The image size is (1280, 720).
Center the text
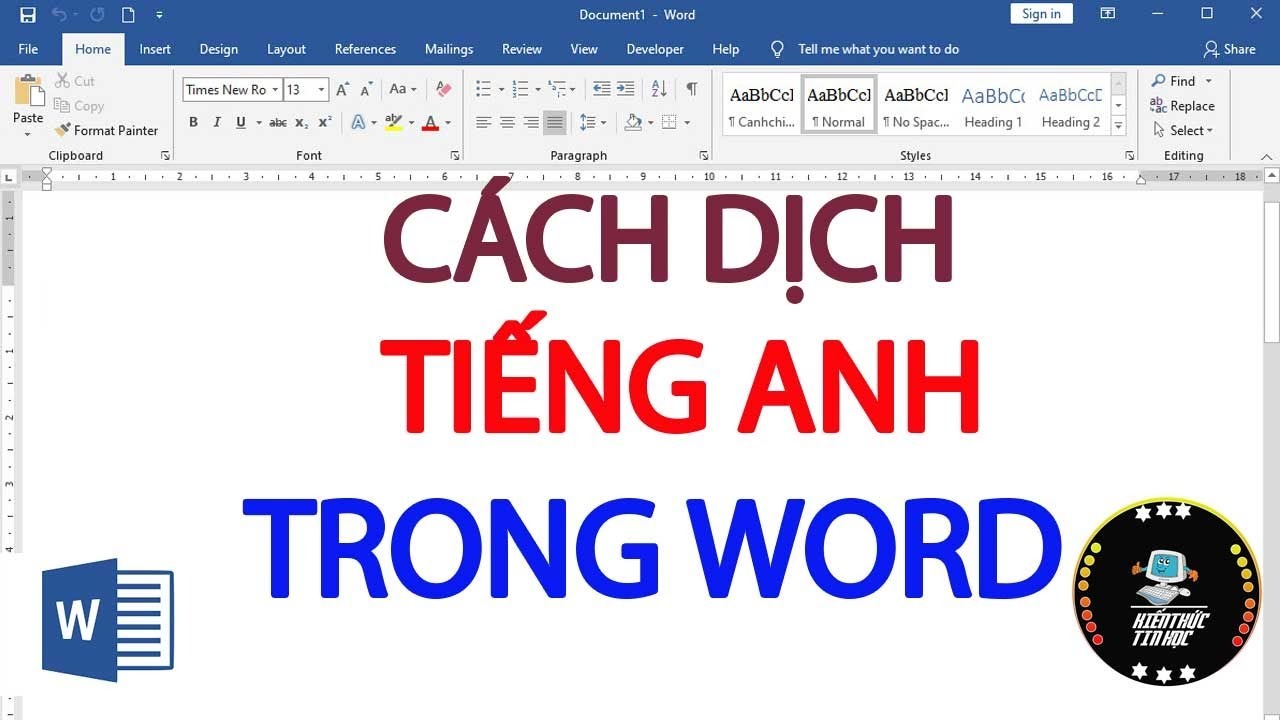(507, 122)
